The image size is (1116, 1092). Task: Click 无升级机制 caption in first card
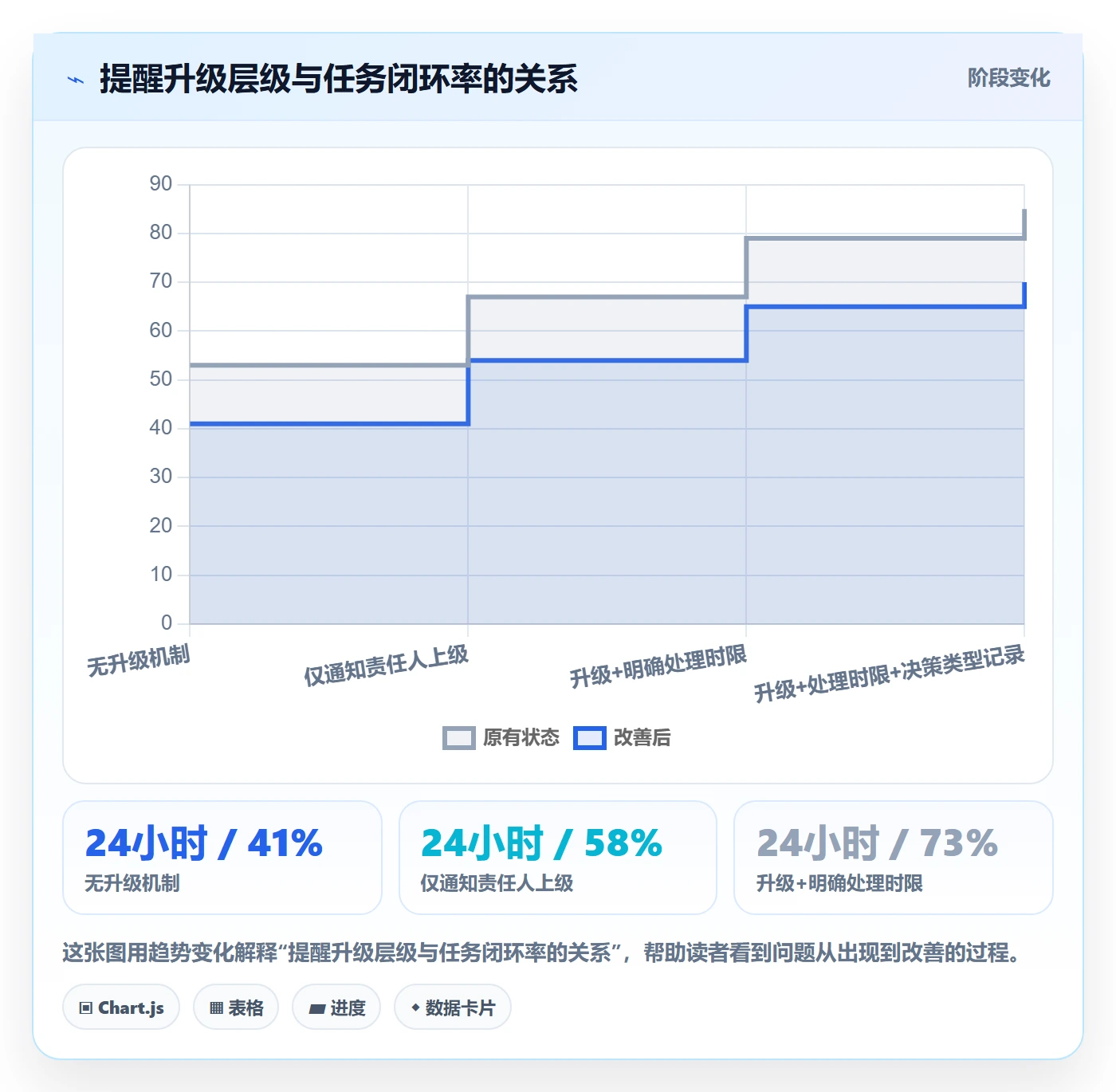click(132, 883)
